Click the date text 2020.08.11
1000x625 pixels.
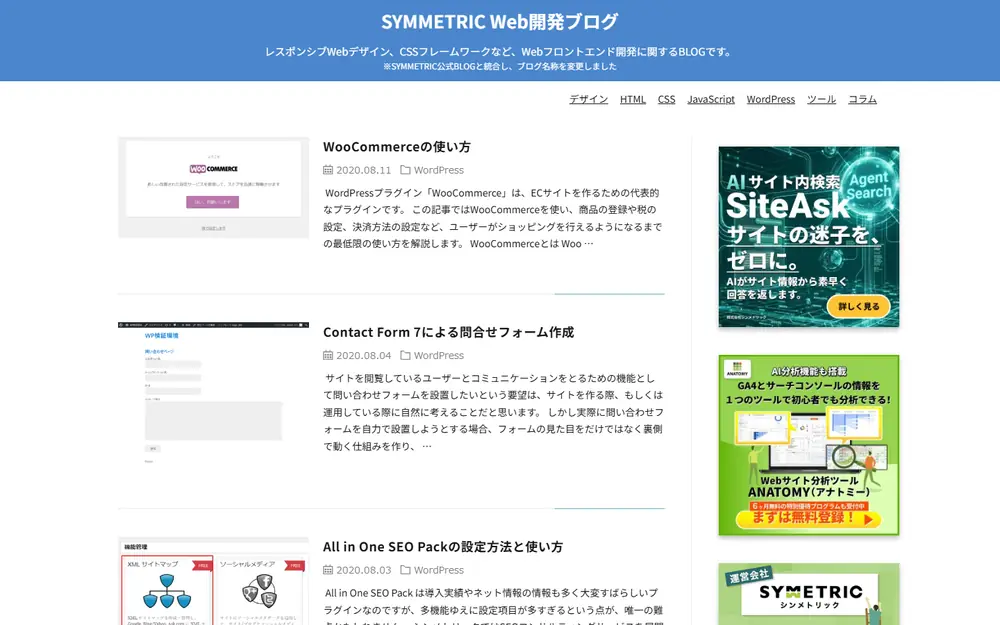(x=364, y=170)
